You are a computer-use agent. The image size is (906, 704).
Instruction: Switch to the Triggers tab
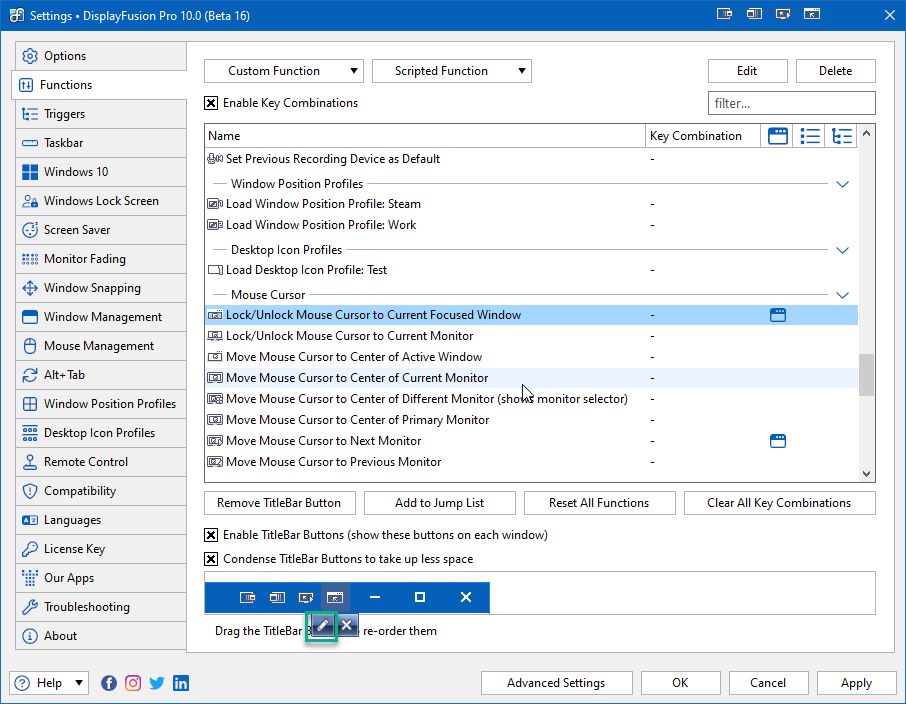pyautogui.click(x=101, y=114)
